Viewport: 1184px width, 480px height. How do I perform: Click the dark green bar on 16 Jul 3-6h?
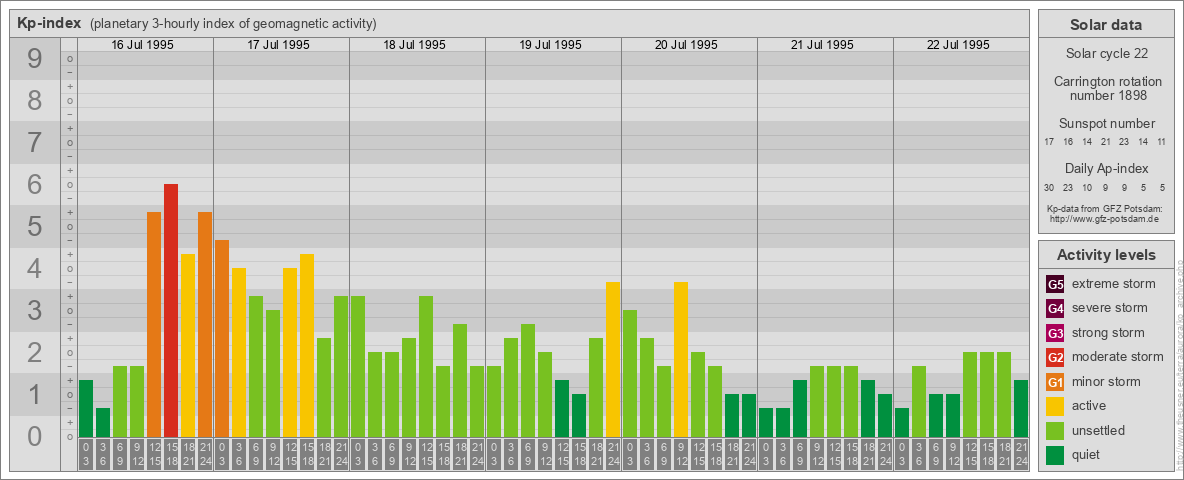click(x=103, y=422)
